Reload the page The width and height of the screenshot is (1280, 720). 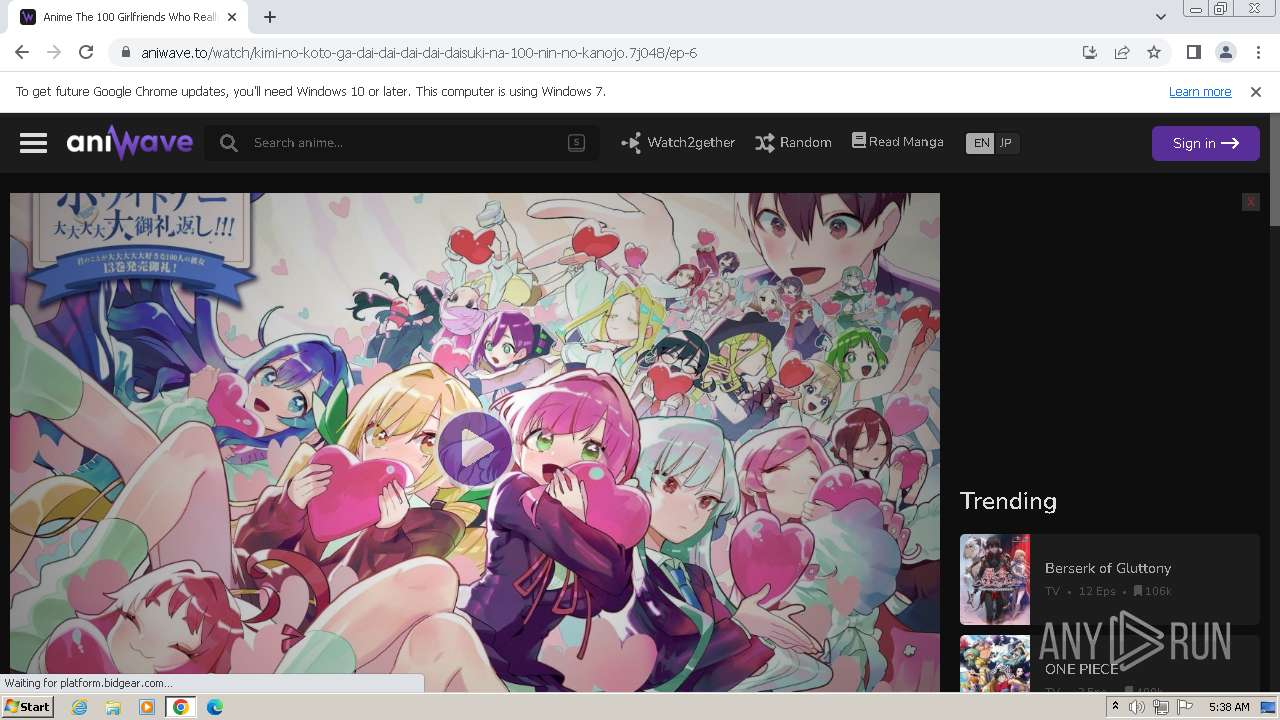86,52
